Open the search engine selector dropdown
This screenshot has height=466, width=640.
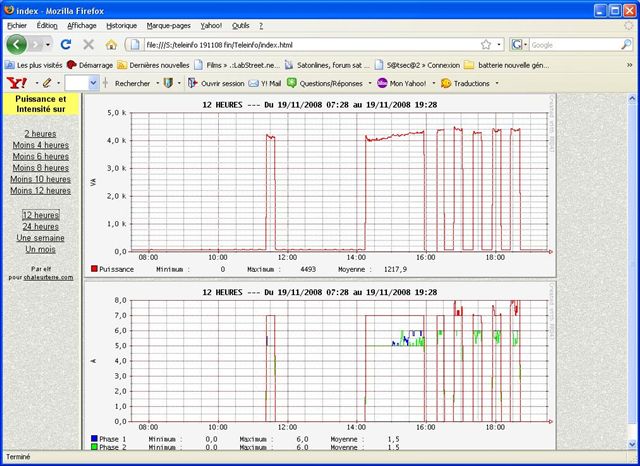(x=520, y=45)
